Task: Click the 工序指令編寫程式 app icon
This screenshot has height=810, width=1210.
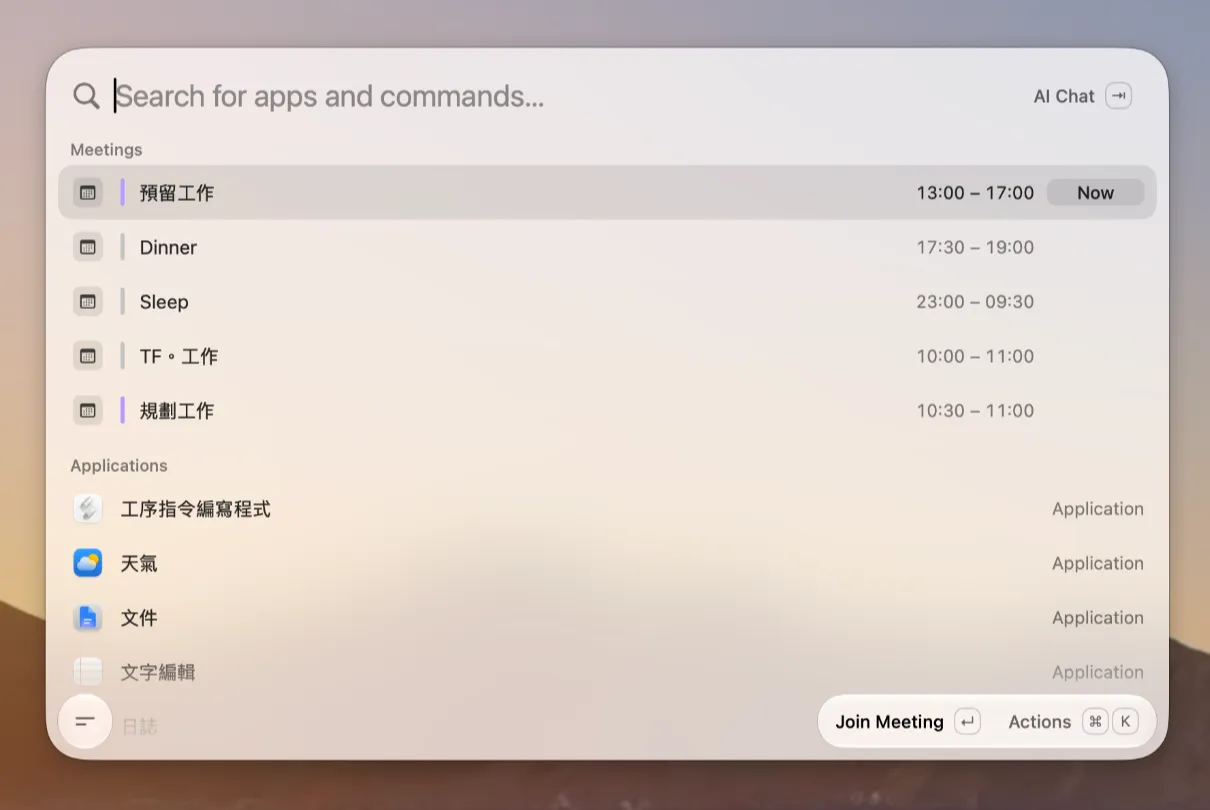Action: pos(88,509)
